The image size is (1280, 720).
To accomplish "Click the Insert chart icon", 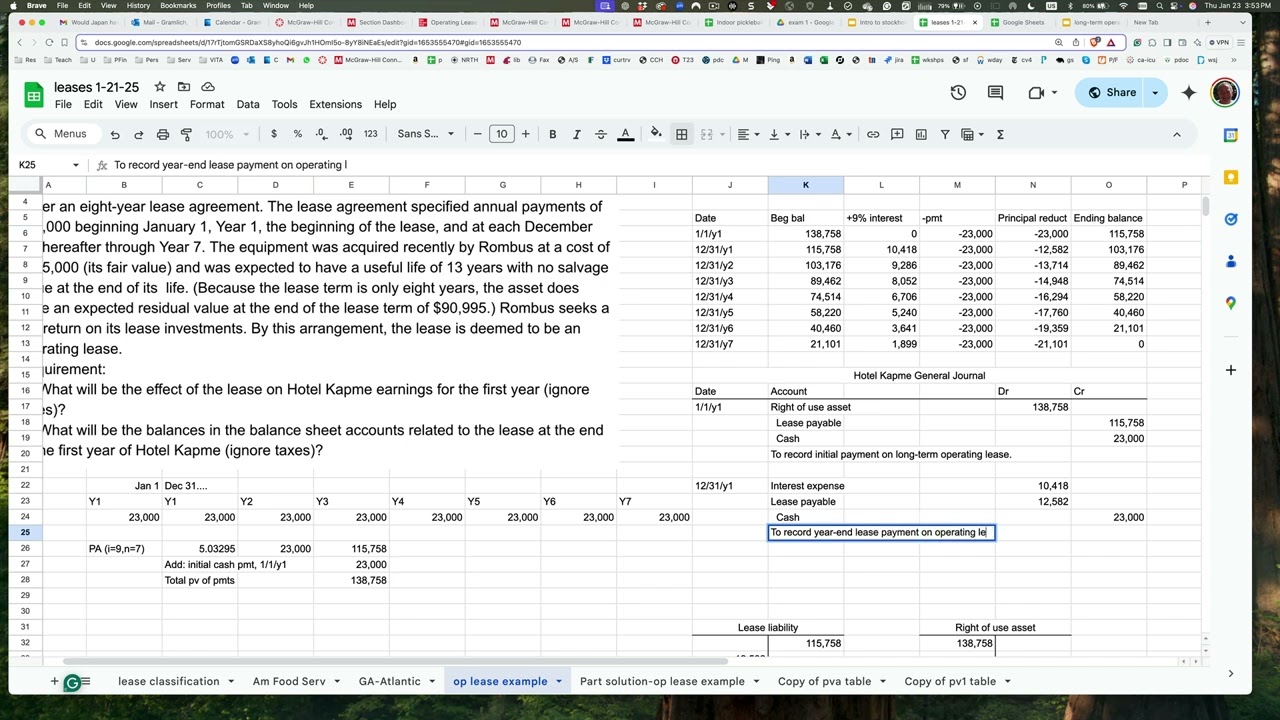I will click(x=921, y=134).
